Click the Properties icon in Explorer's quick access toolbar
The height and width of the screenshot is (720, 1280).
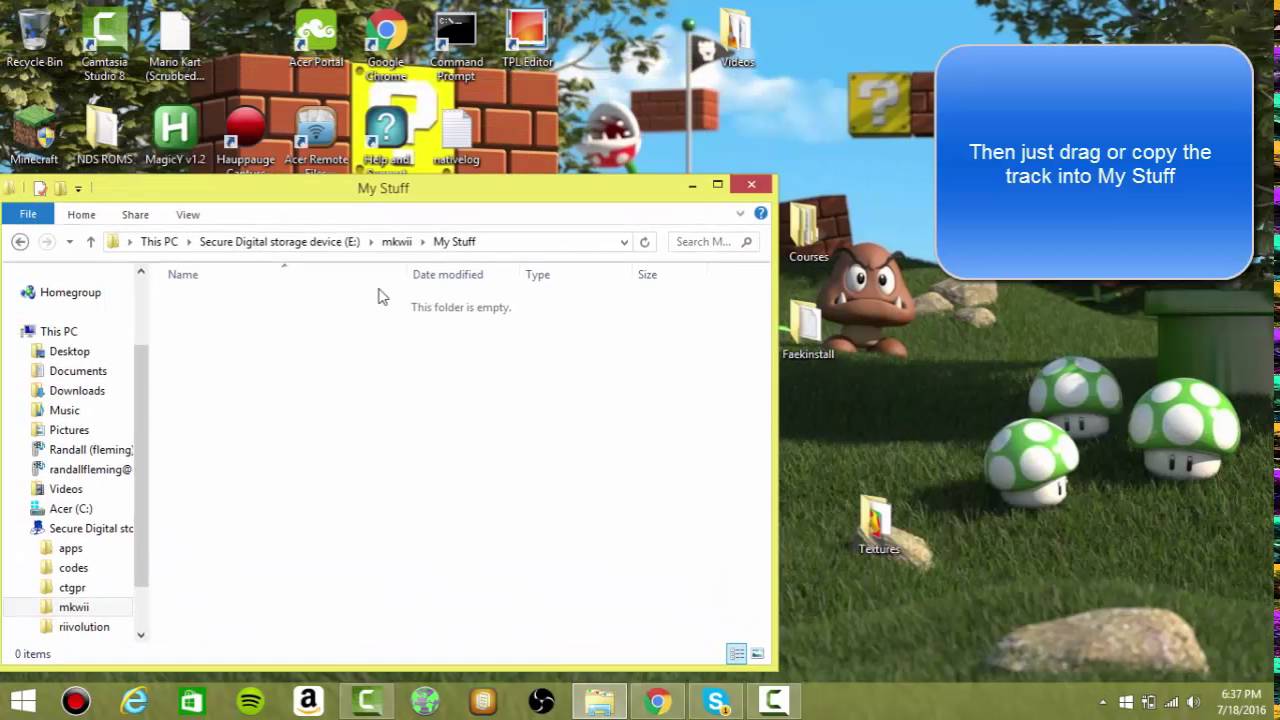(40, 188)
